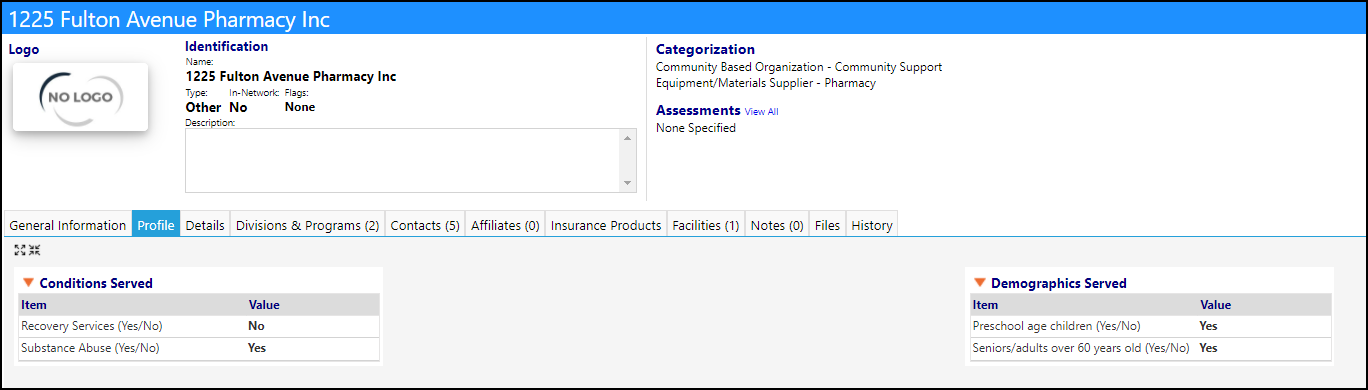This screenshot has height=390, width=1368.
Task: Click the Description scrollbar down arrow
Action: 628,183
